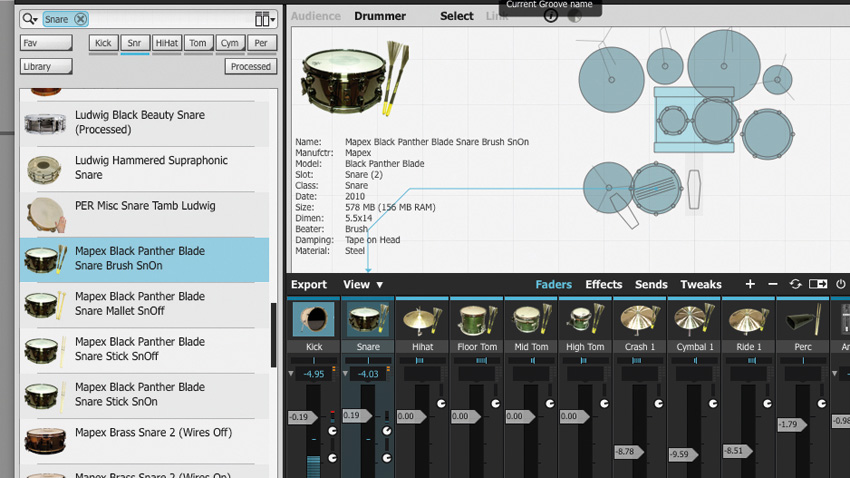Click the Cymbal 1 fader at -9.59
Image resolution: width=850 pixels, height=478 pixels.
pyautogui.click(x=683, y=454)
